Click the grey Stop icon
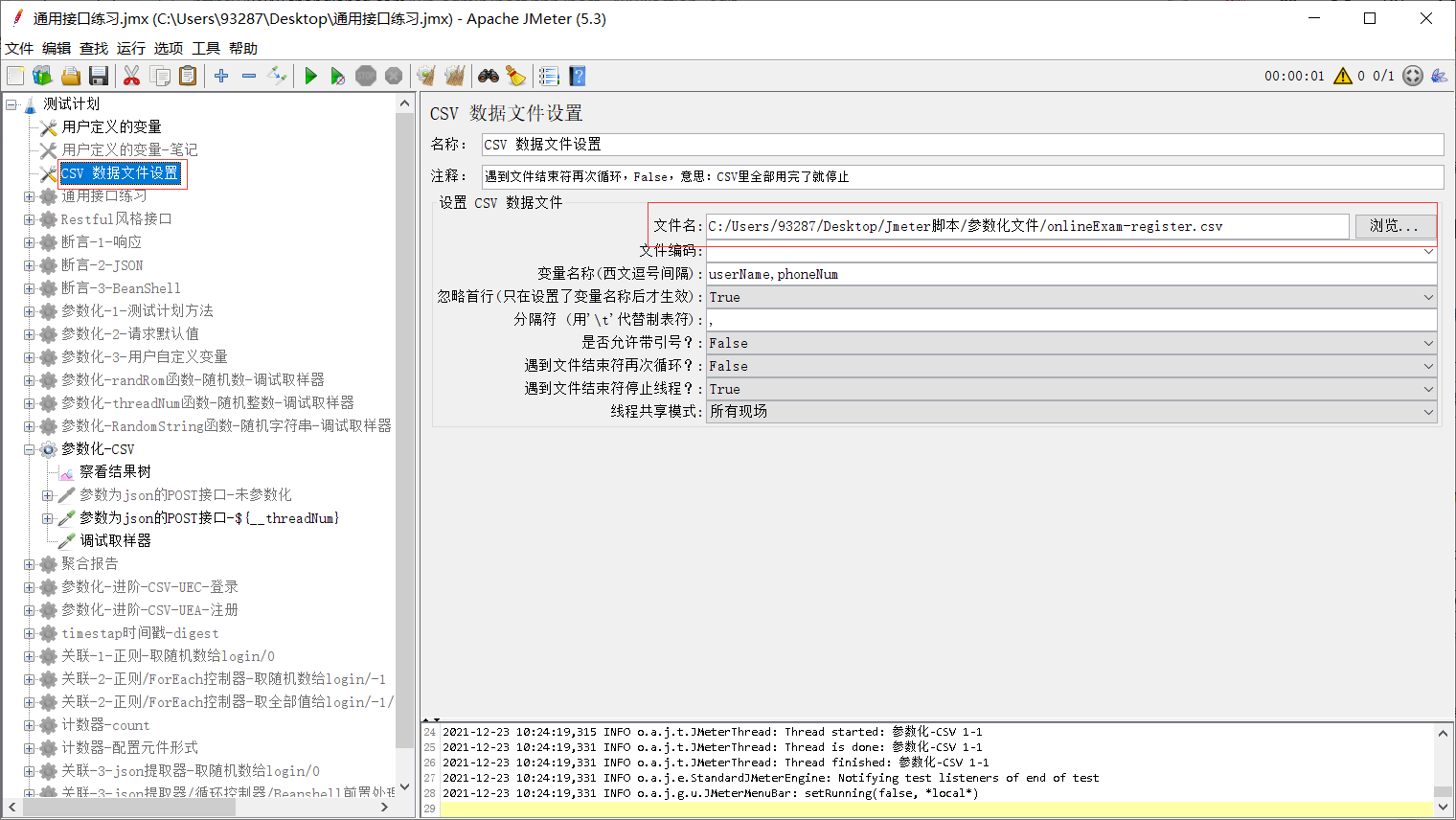Viewport: 1456px width, 820px height. (x=366, y=76)
